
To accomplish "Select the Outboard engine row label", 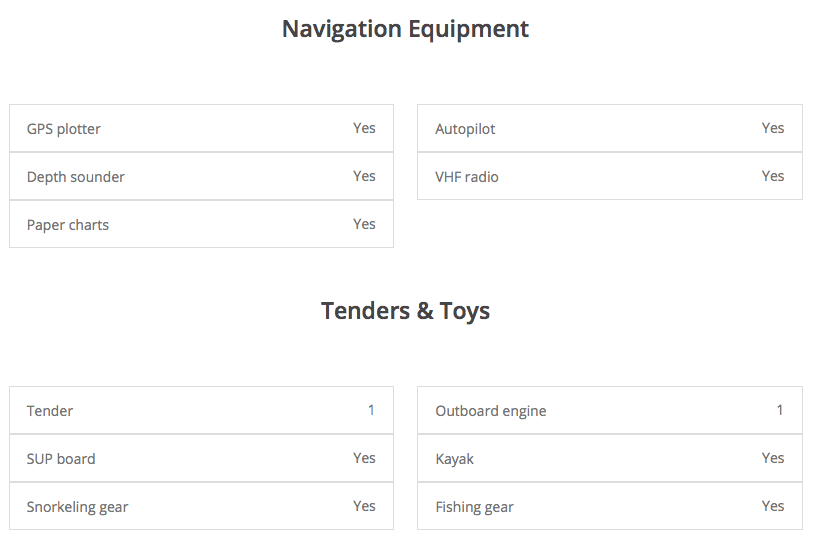I will [491, 411].
